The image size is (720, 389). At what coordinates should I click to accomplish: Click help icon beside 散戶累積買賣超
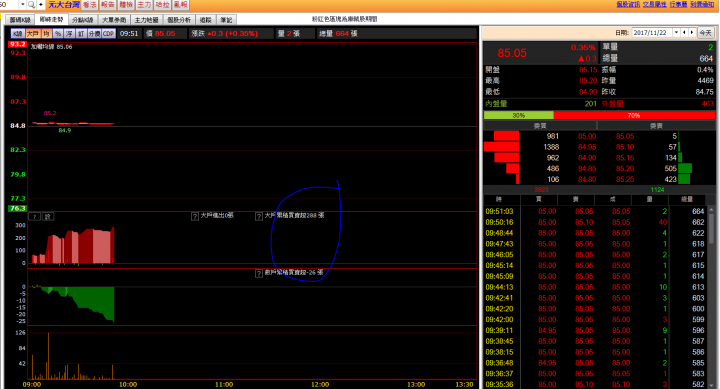(x=259, y=273)
